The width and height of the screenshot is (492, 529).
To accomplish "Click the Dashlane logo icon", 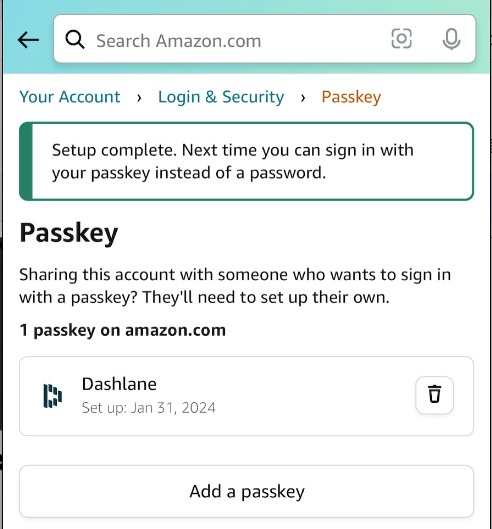I will [x=53, y=396].
